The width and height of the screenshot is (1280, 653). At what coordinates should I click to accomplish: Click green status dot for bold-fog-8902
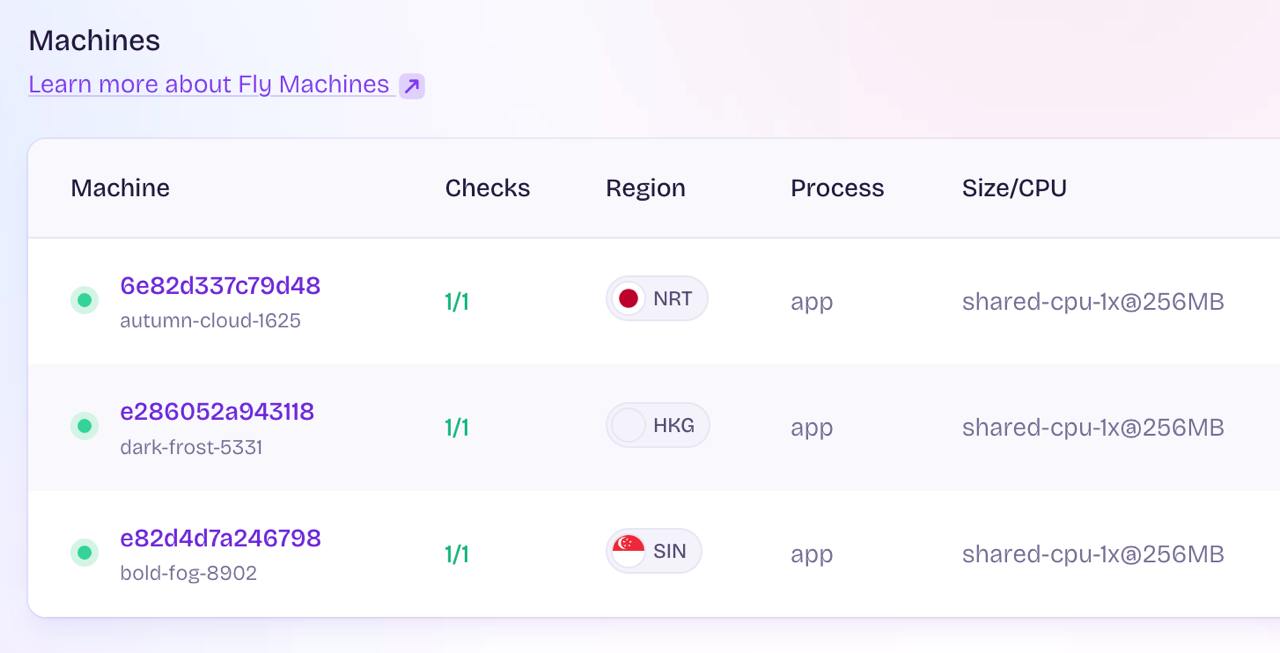(84, 552)
